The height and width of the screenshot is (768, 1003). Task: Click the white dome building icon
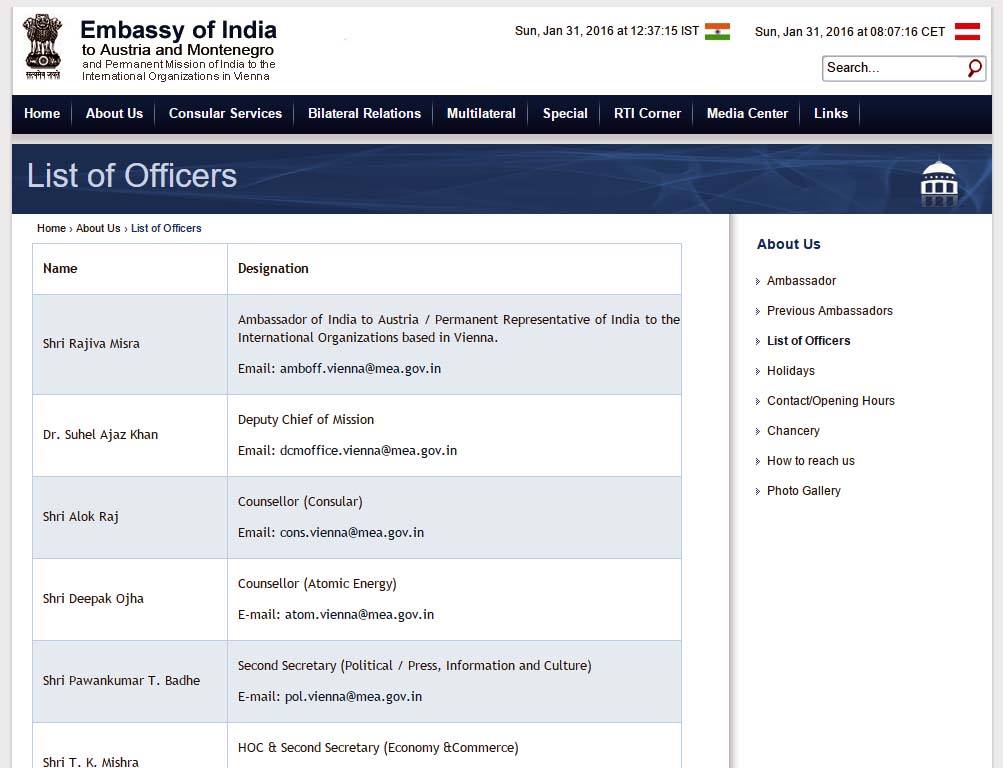[x=938, y=183]
